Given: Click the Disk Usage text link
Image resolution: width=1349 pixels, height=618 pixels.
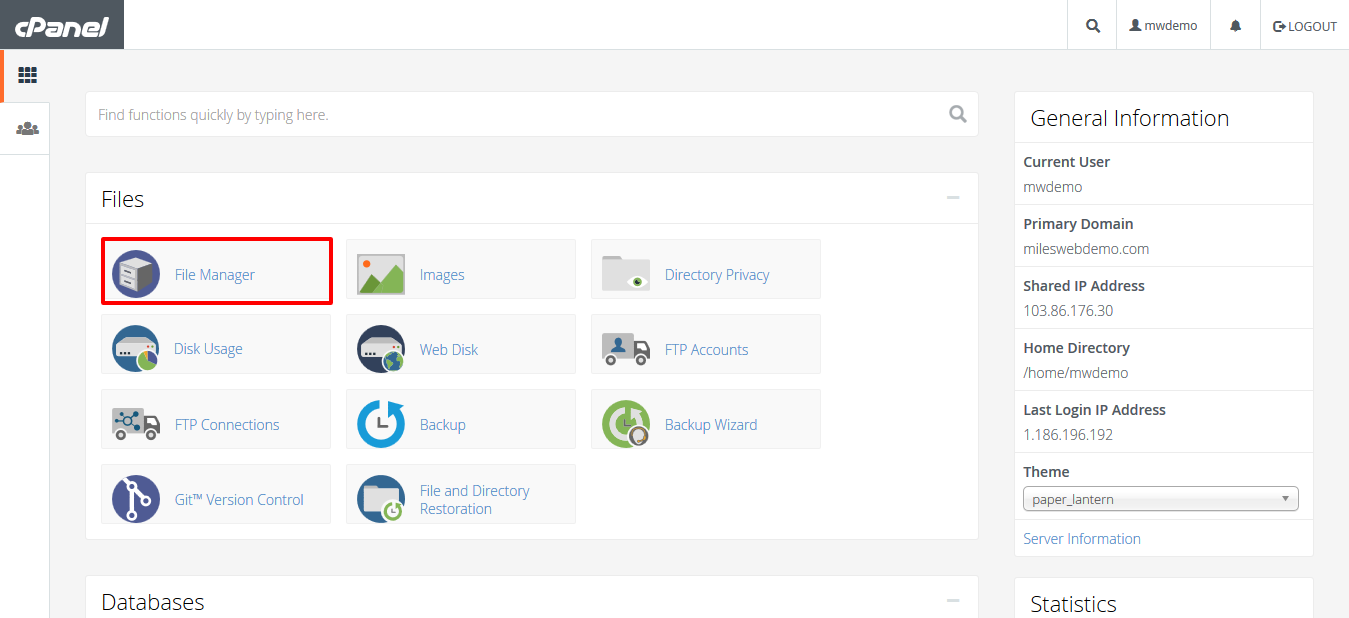Looking at the screenshot, I should pos(208,349).
